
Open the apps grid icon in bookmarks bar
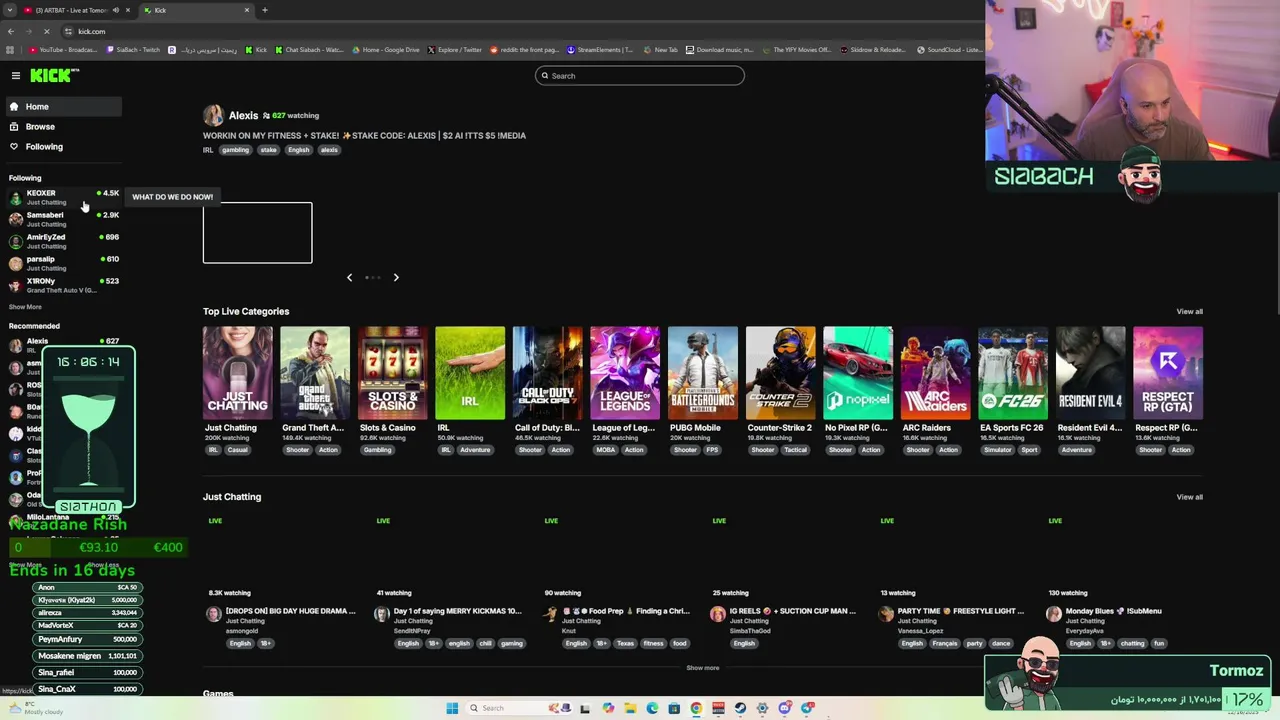[10, 49]
